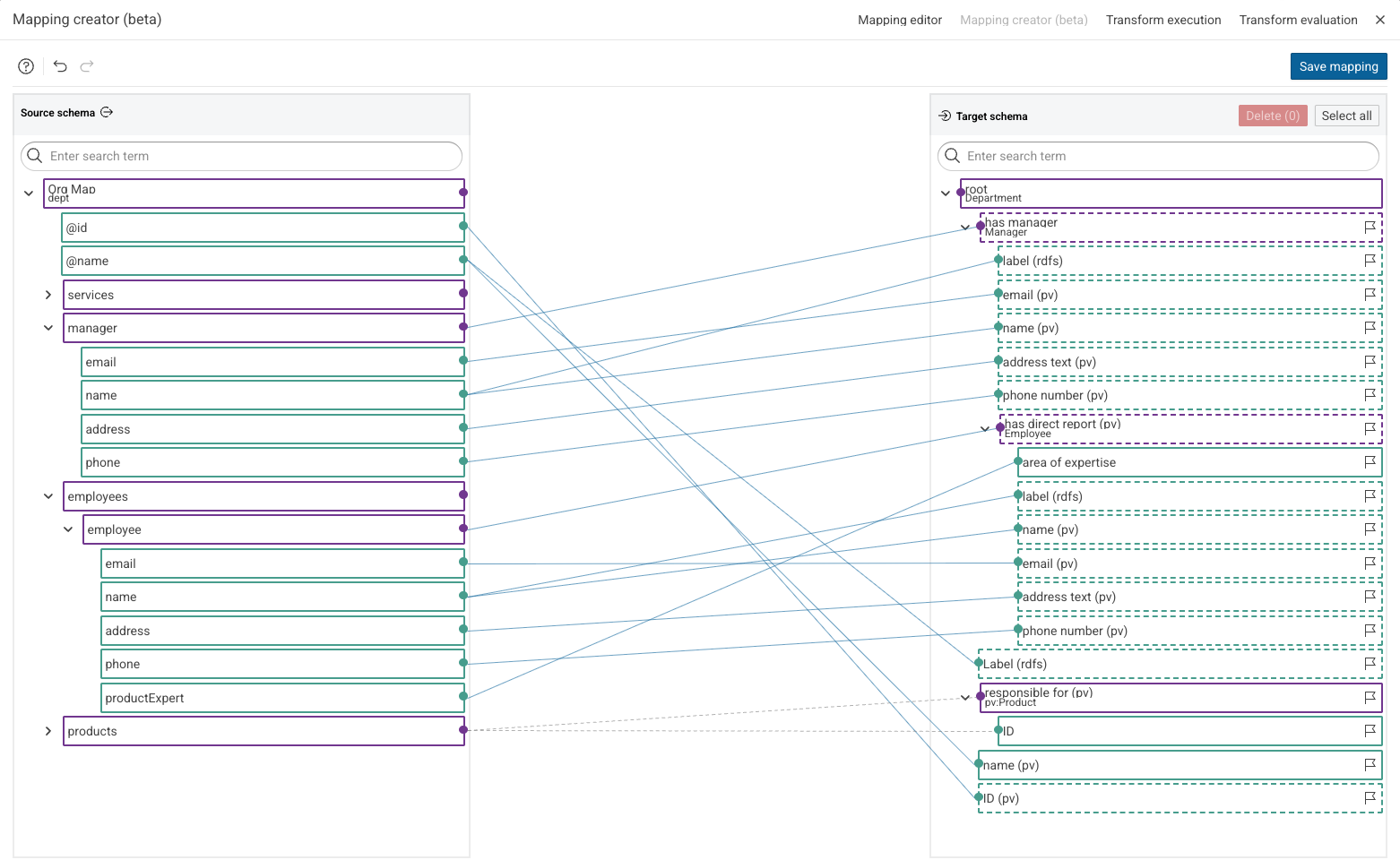Viewport: 1400px width, 860px height.
Task: Click the flag icon on area of expertise
Action: click(1370, 462)
